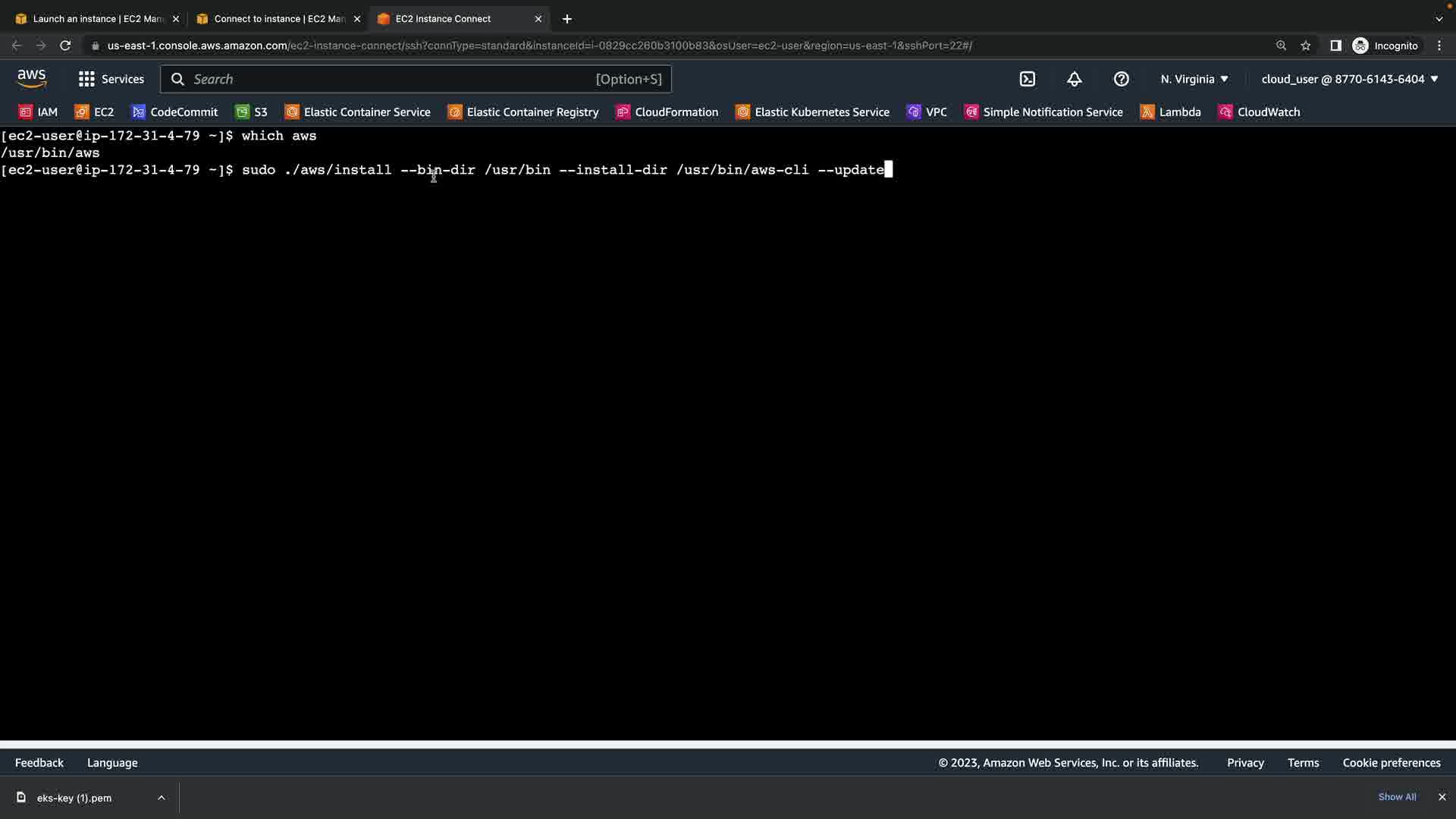Click Show All downloads
The height and width of the screenshot is (819, 1456).
click(x=1397, y=797)
